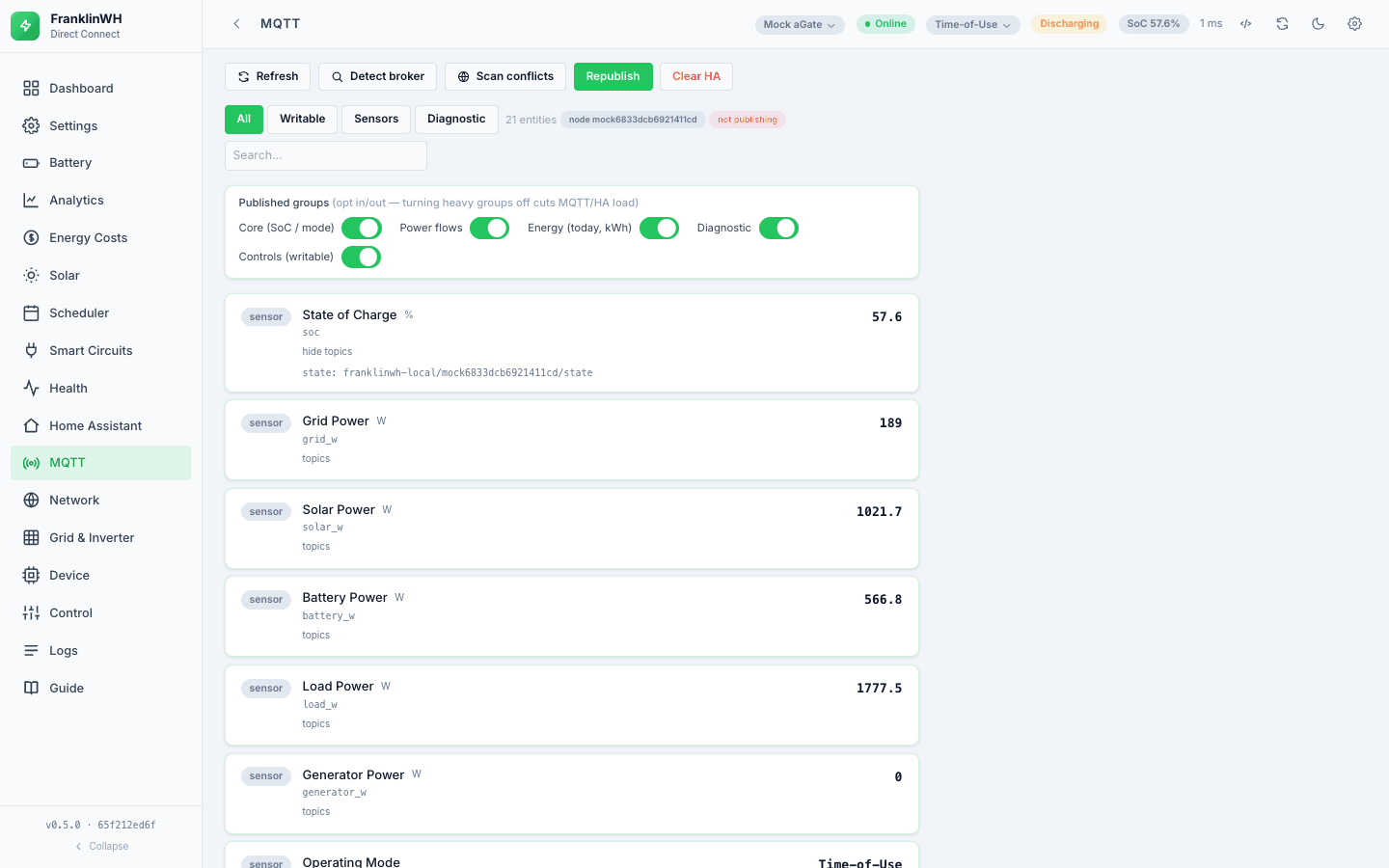Expand topics for Battery Power sensor
The height and width of the screenshot is (868, 1389).
coord(316,636)
